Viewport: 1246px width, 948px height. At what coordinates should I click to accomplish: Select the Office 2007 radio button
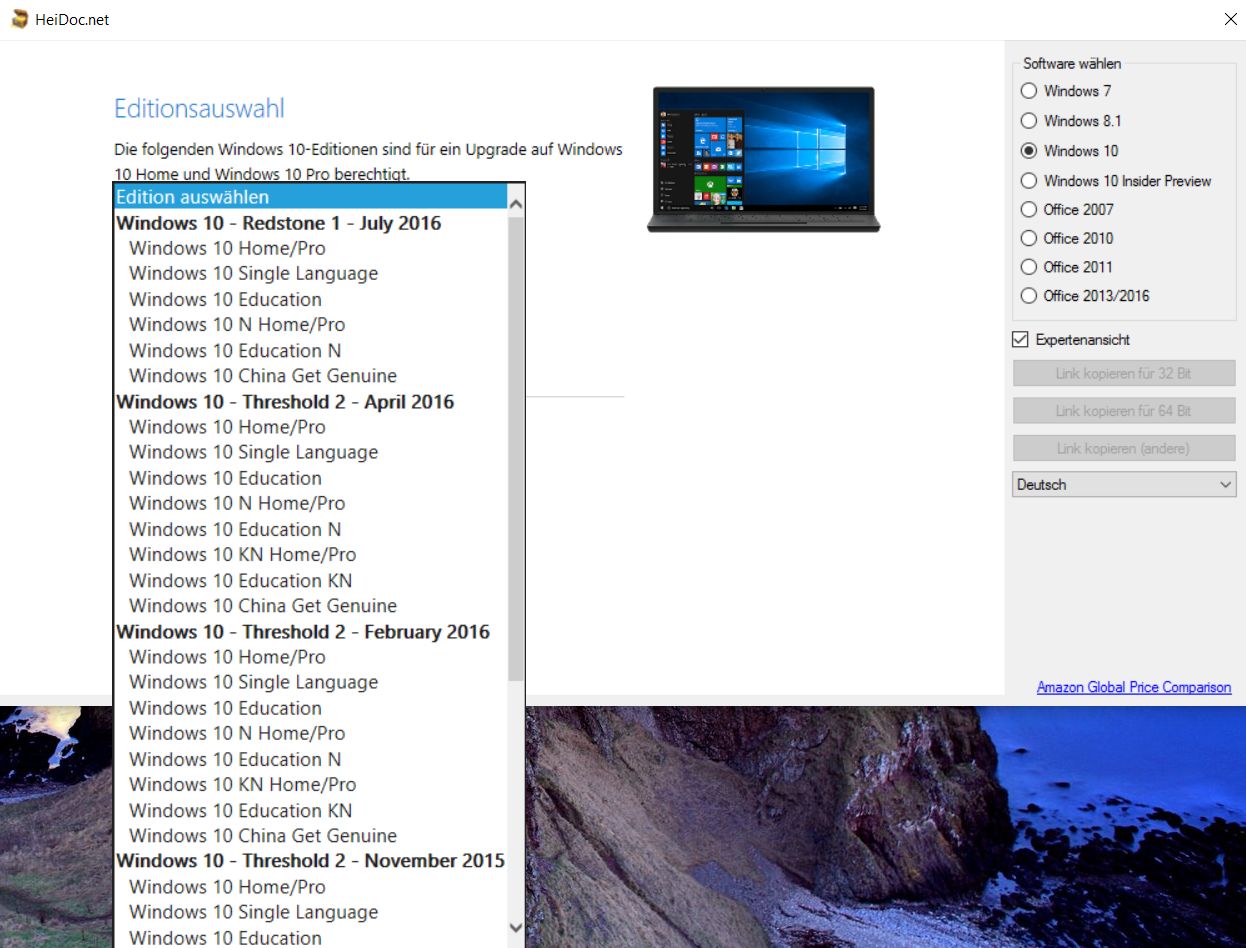point(1028,209)
